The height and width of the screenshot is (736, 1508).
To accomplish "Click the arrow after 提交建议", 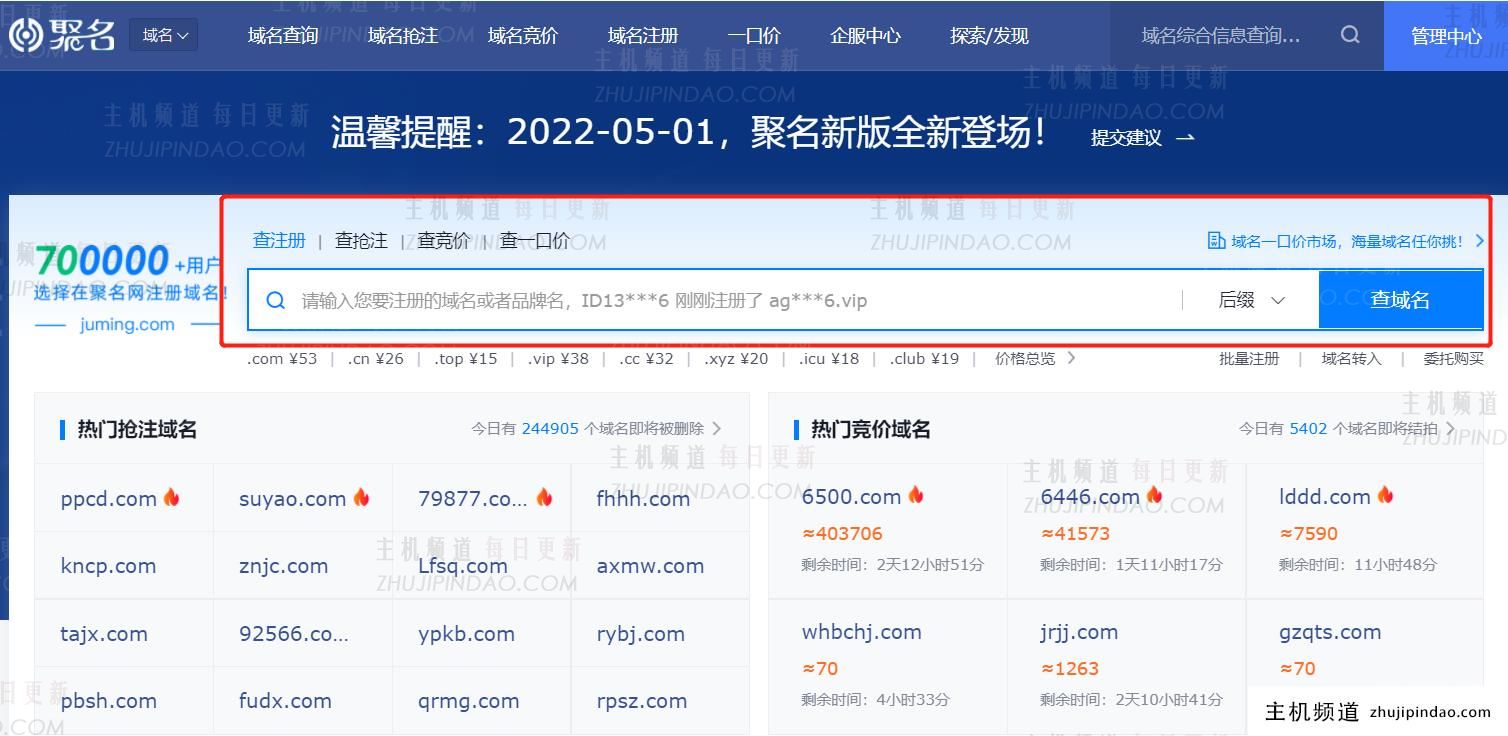I will (x=1185, y=138).
